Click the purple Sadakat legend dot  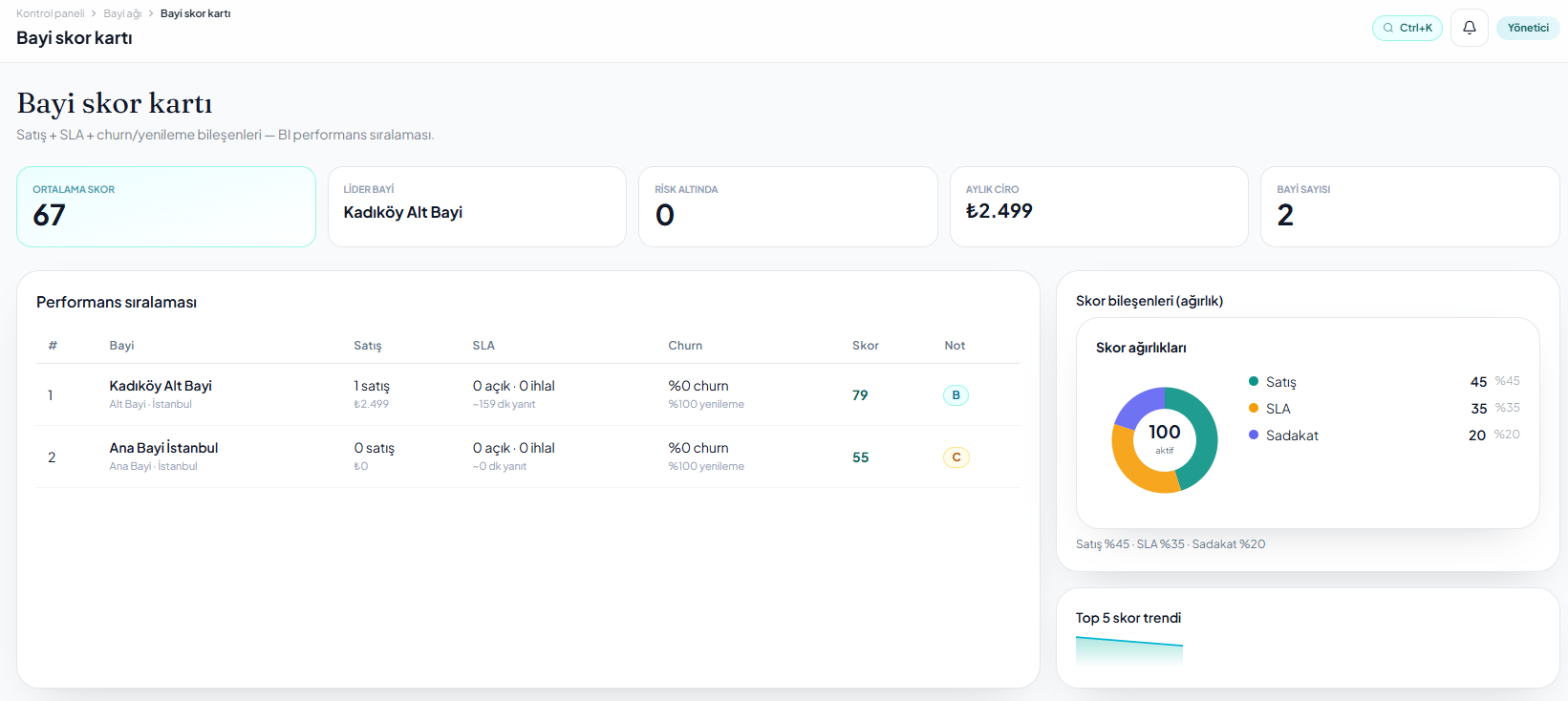1254,435
